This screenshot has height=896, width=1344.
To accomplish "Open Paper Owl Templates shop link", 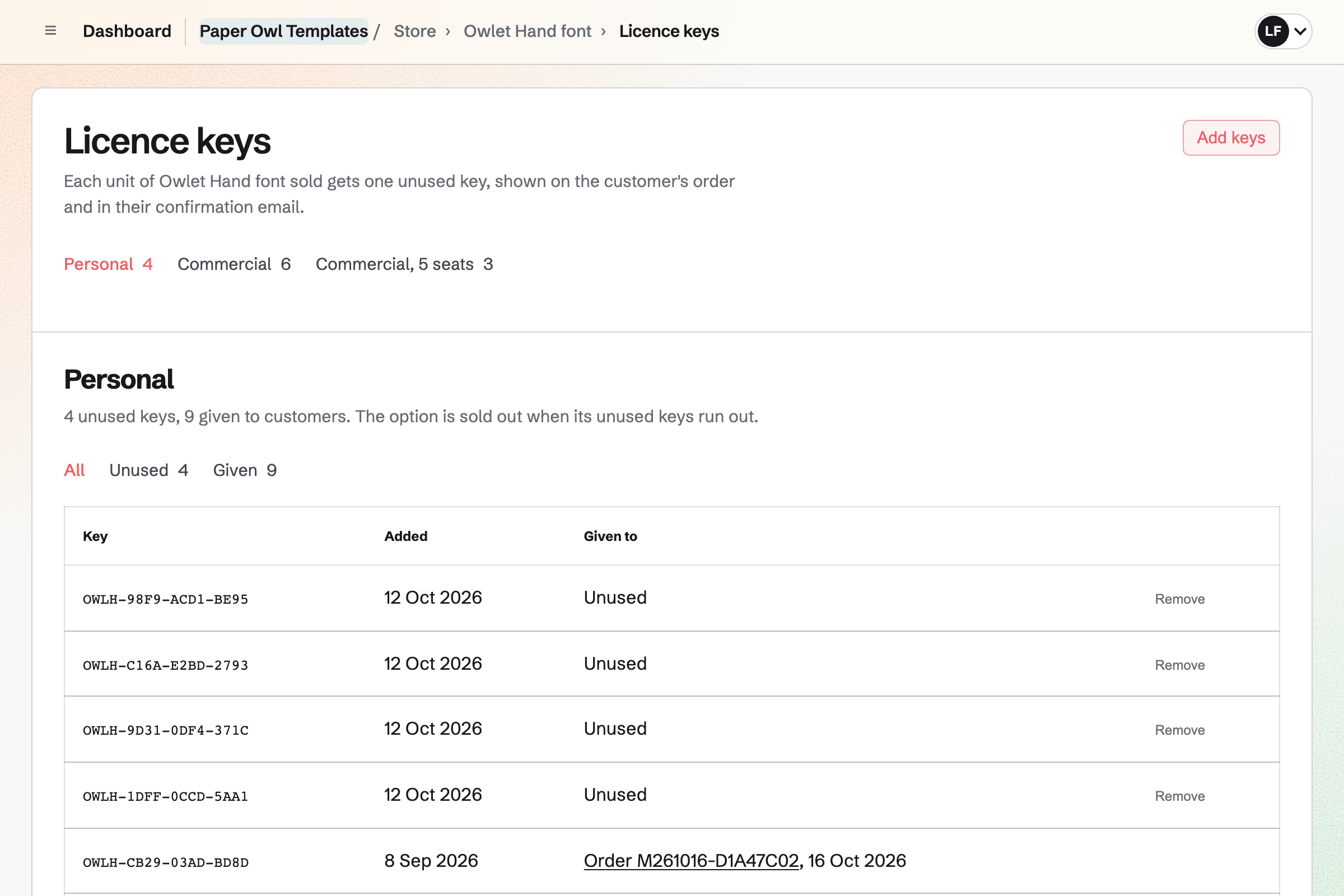I will [x=283, y=31].
